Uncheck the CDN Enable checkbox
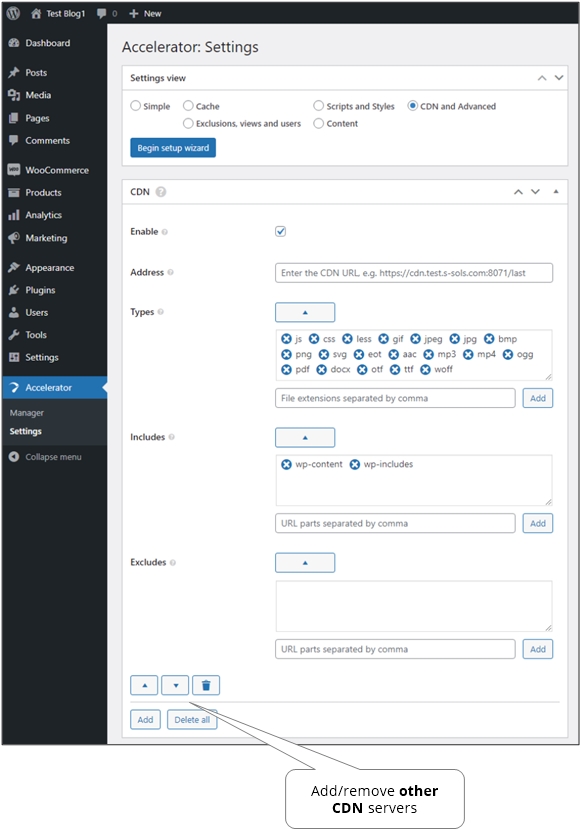This screenshot has height=829, width=581. 280,232
